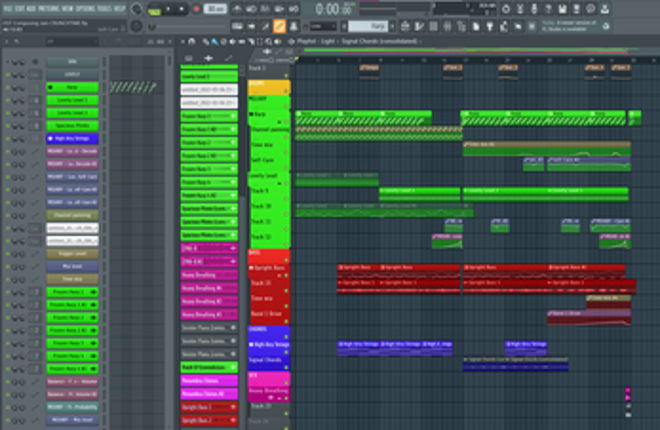Mute playlist Track 1 with its LED
Screen dimensions: 660x430
click(x=286, y=76)
